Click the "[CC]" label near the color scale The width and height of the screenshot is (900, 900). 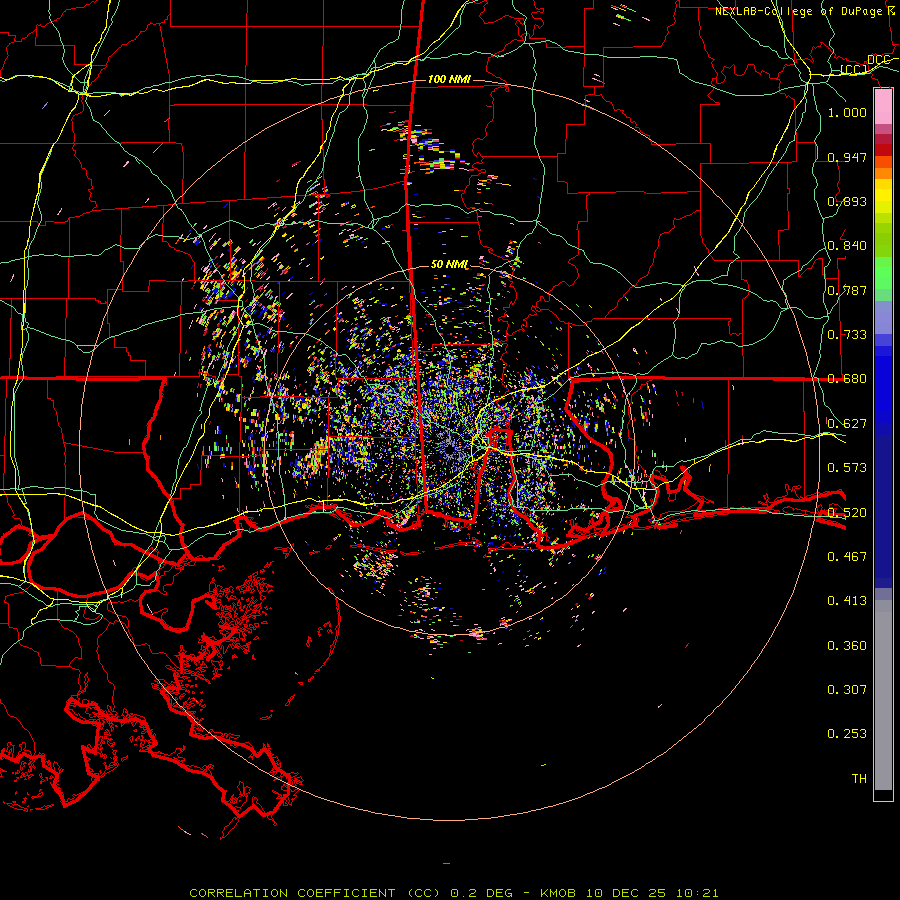click(854, 69)
